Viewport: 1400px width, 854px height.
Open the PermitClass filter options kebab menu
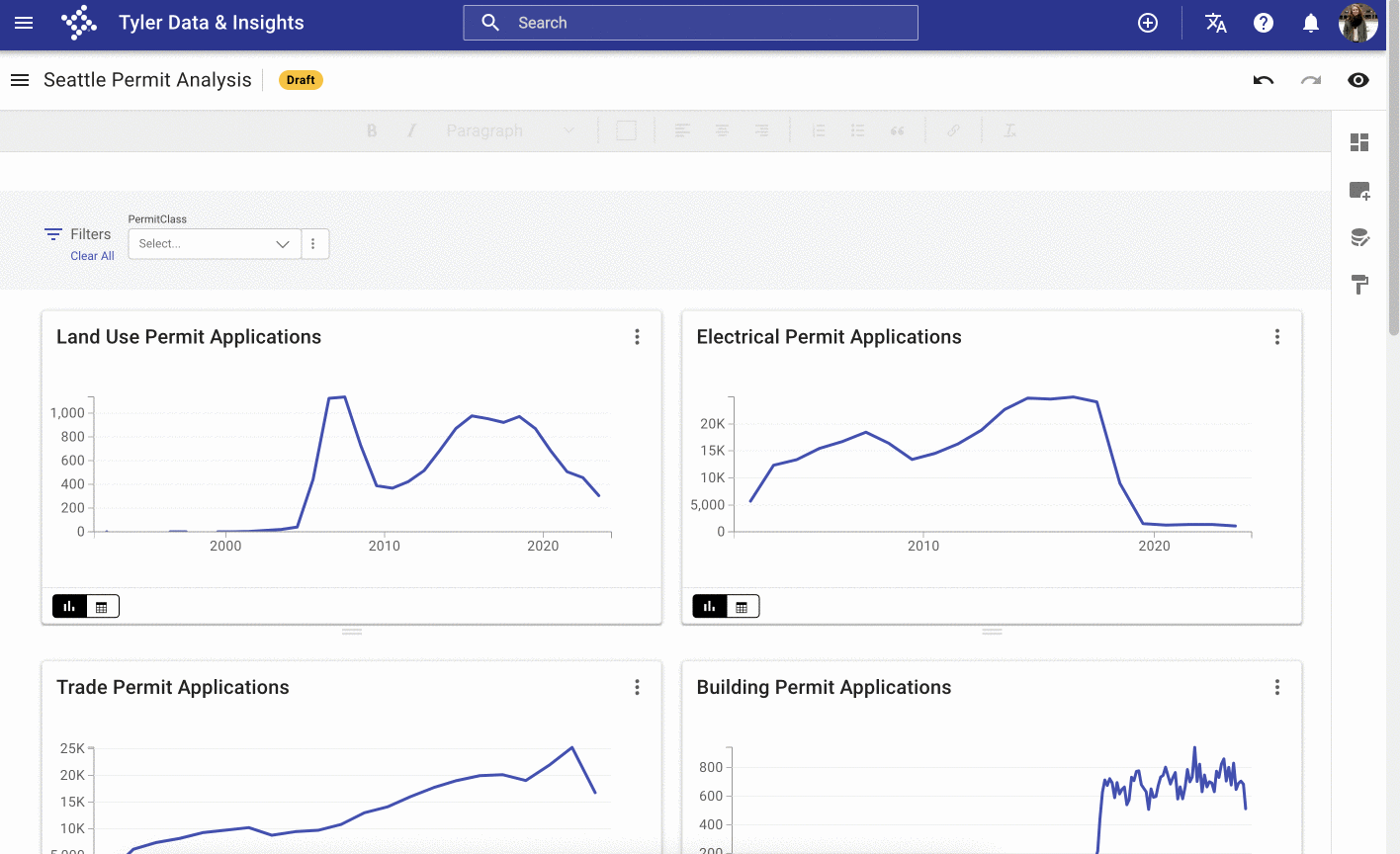point(313,243)
